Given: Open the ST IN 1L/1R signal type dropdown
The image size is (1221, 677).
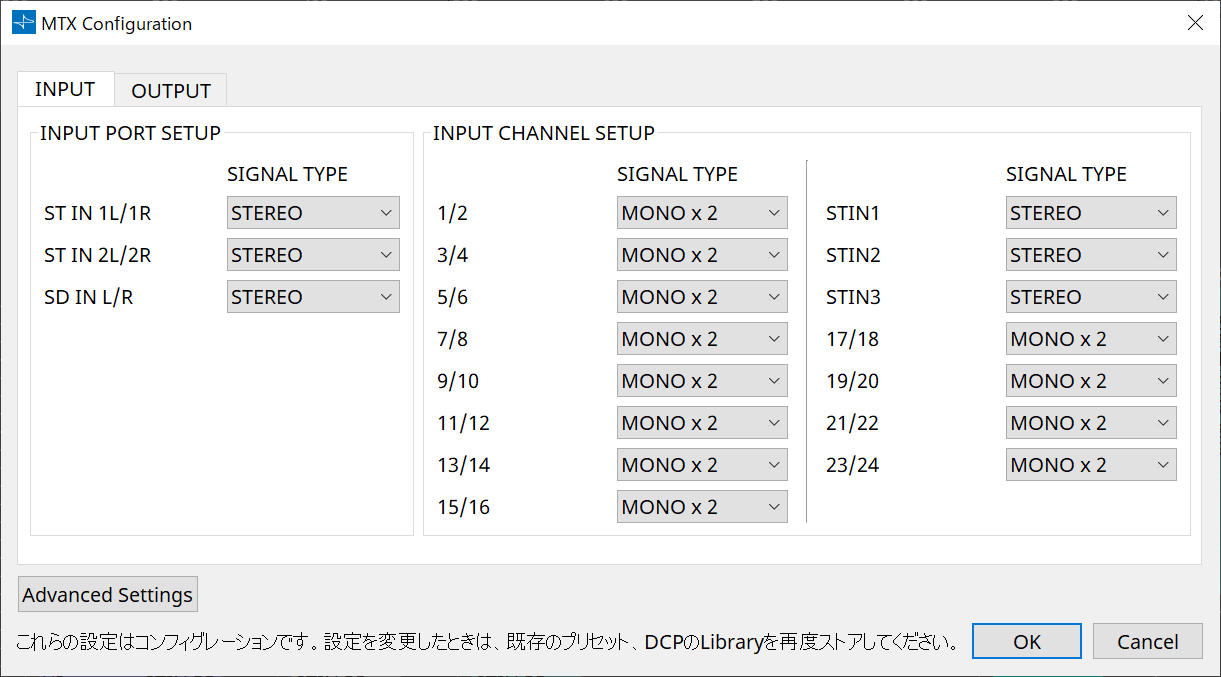Looking at the screenshot, I should tap(312, 212).
